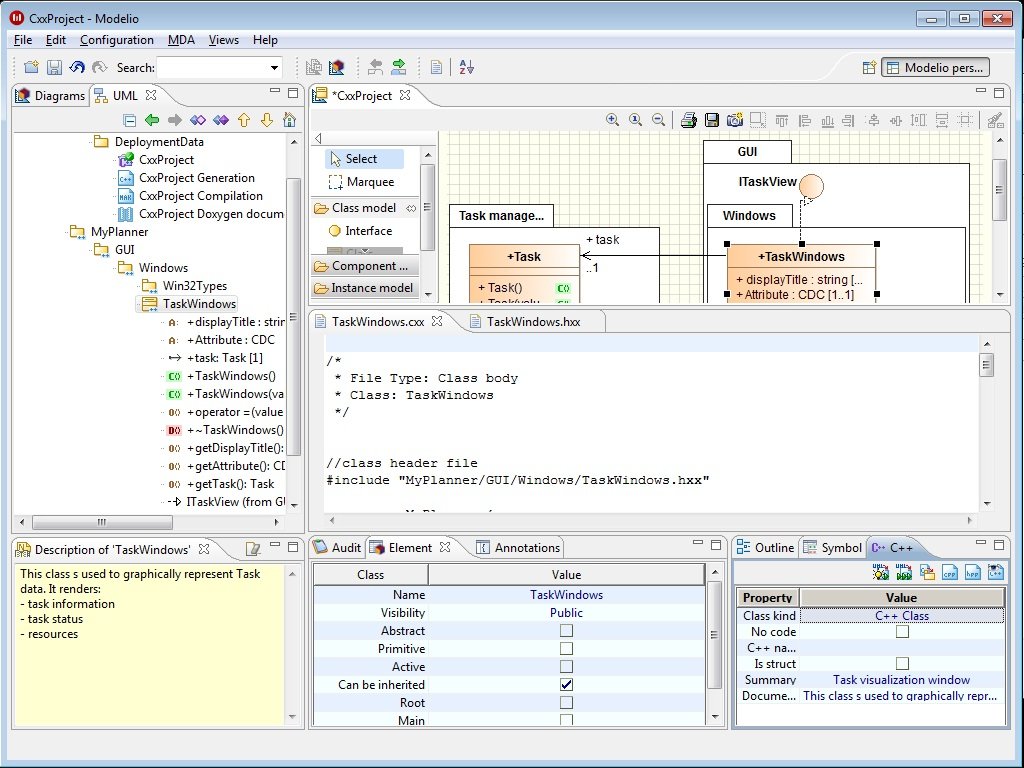Toggle the No code checkbox
The image size is (1024, 768).
(902, 632)
